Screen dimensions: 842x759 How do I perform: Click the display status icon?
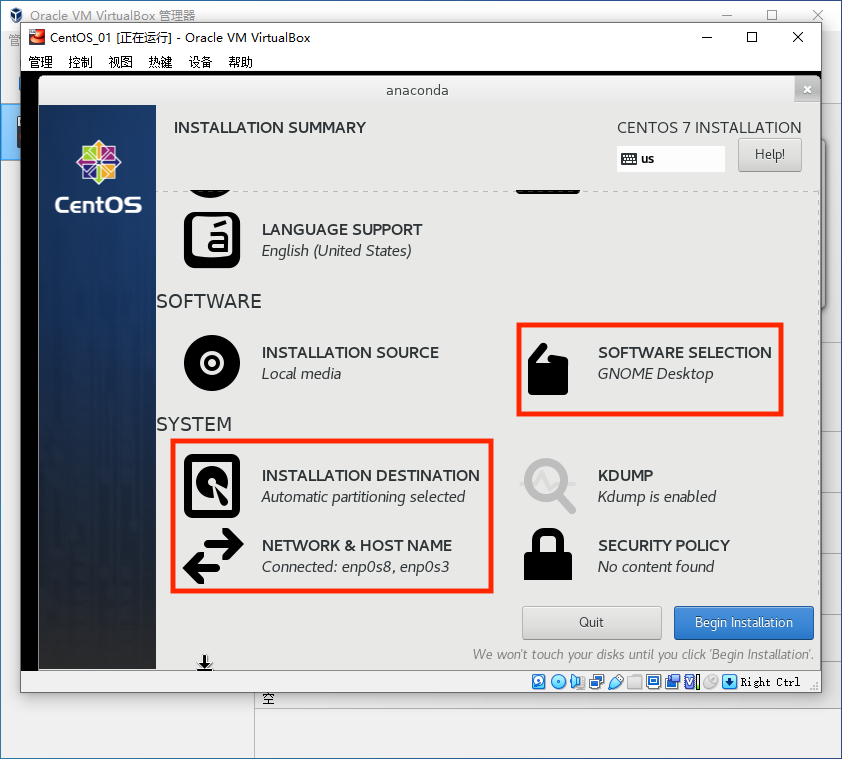pos(654,682)
